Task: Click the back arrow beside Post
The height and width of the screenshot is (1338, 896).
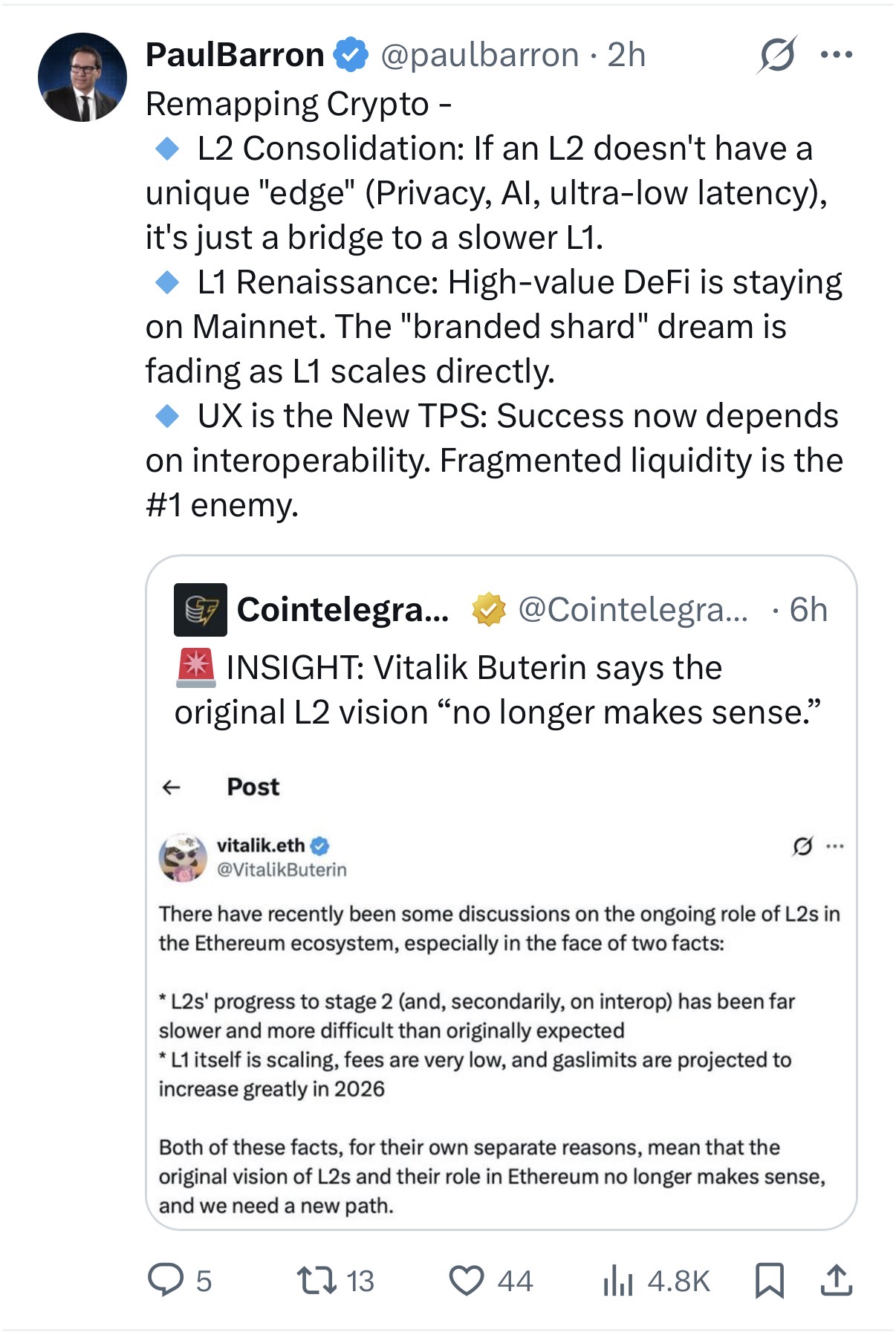Action: point(172,787)
